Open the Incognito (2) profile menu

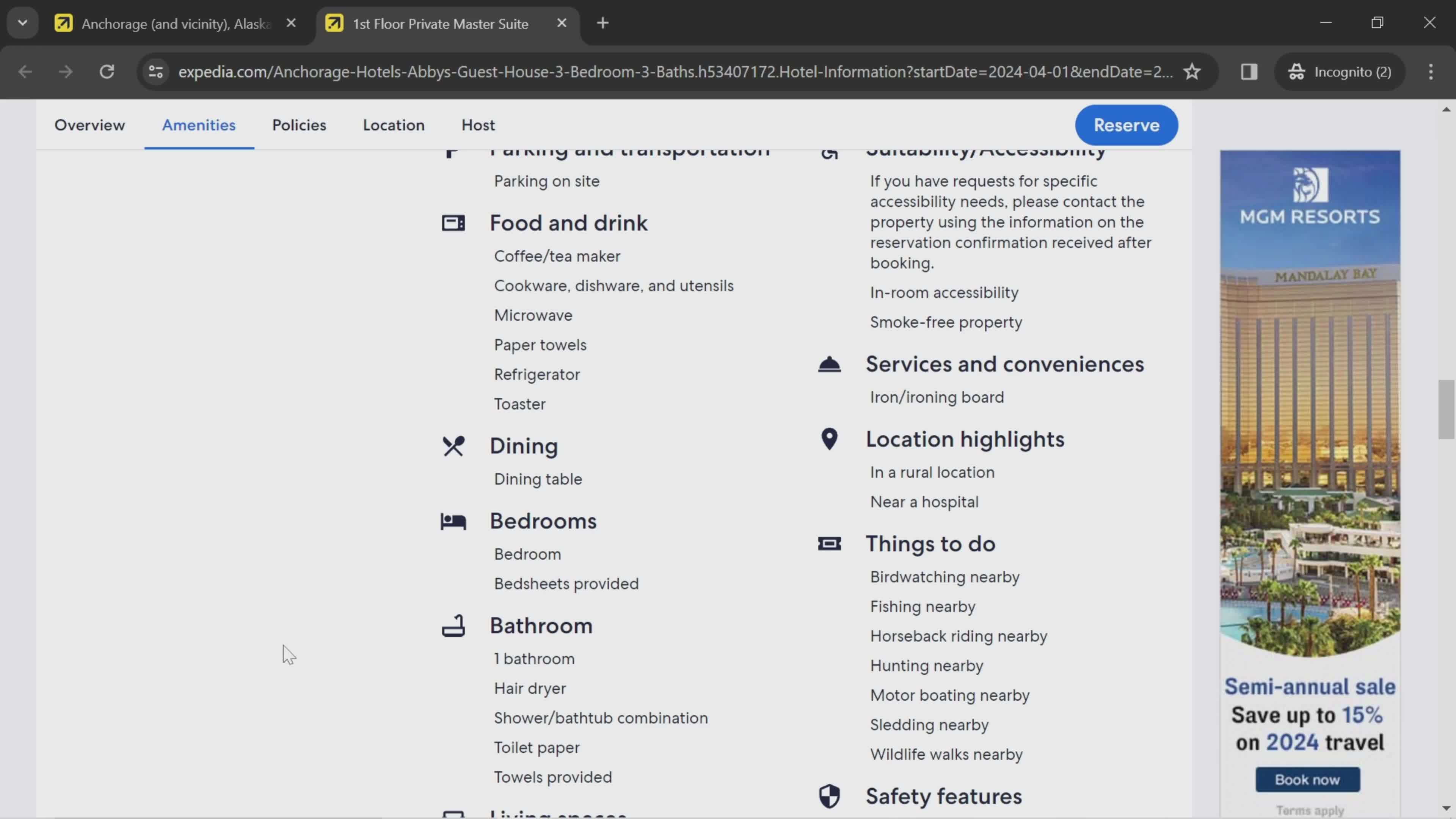click(x=1340, y=72)
